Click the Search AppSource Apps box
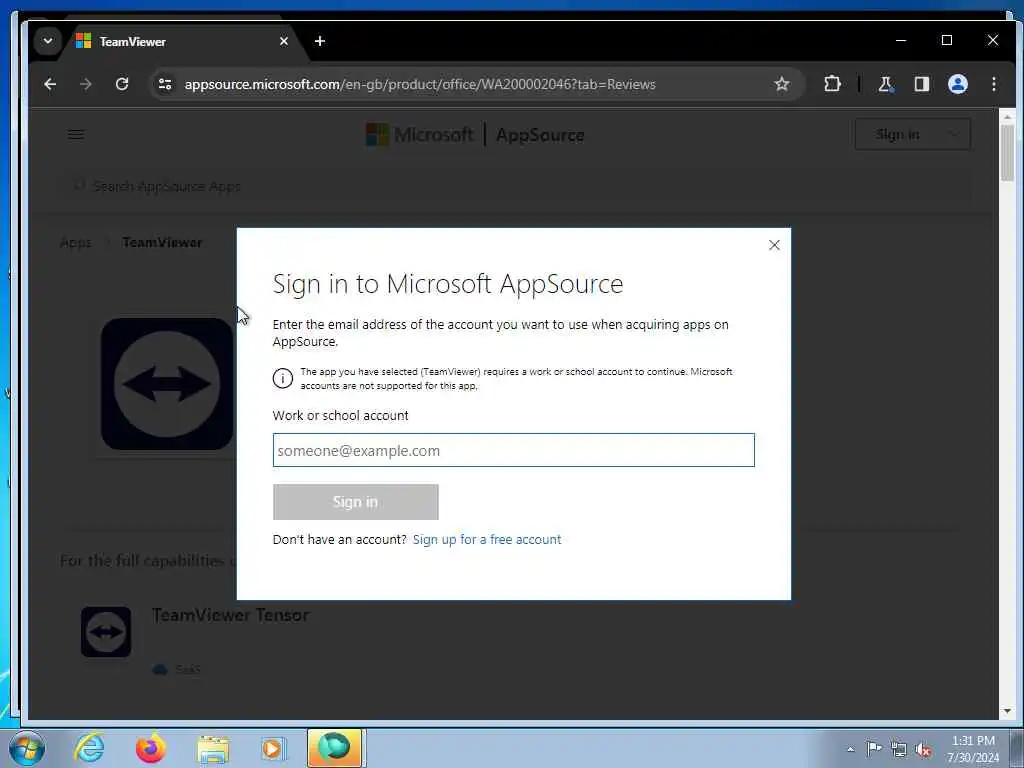 (516, 187)
